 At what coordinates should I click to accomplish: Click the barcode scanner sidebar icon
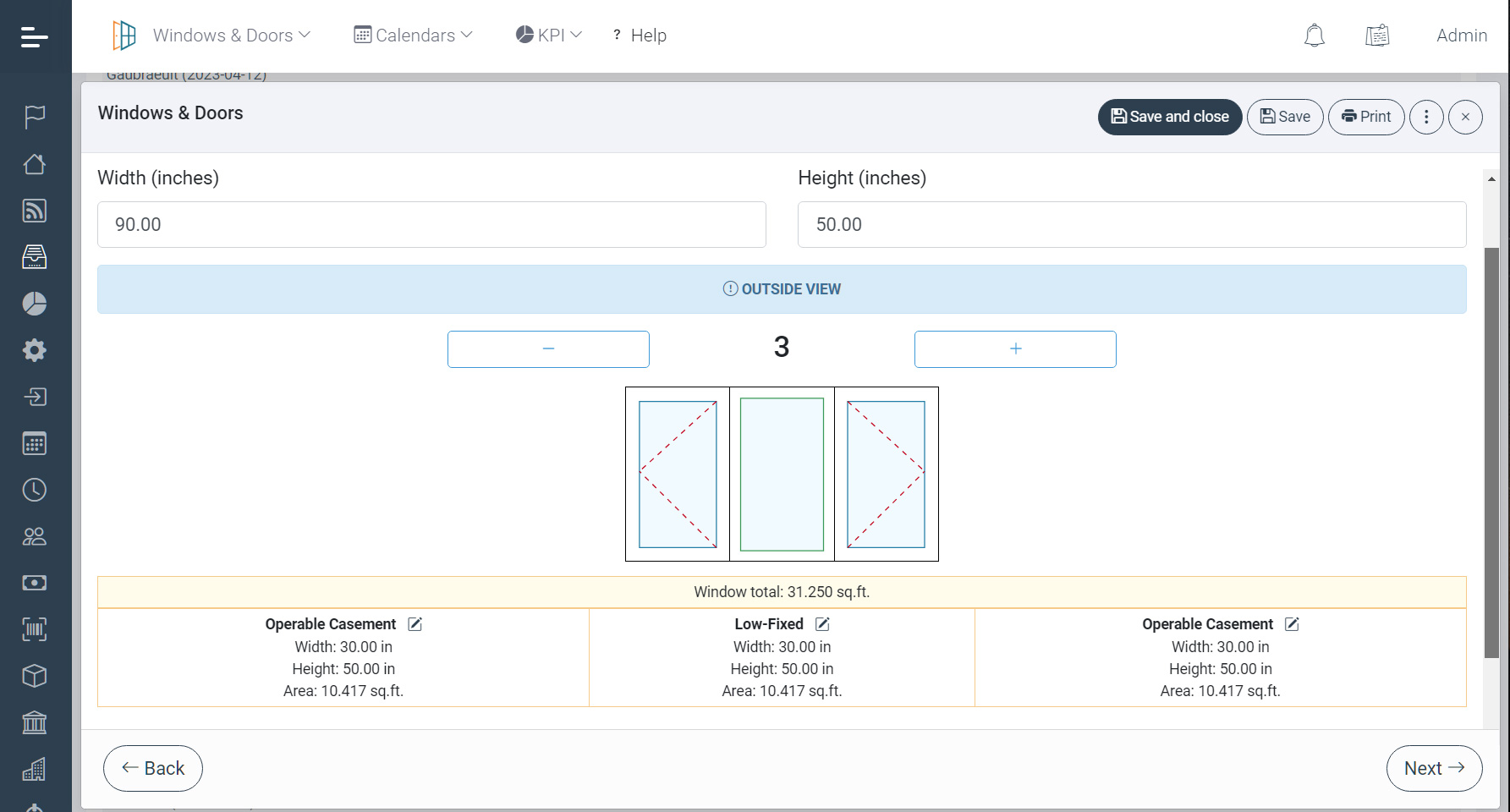pyautogui.click(x=35, y=629)
